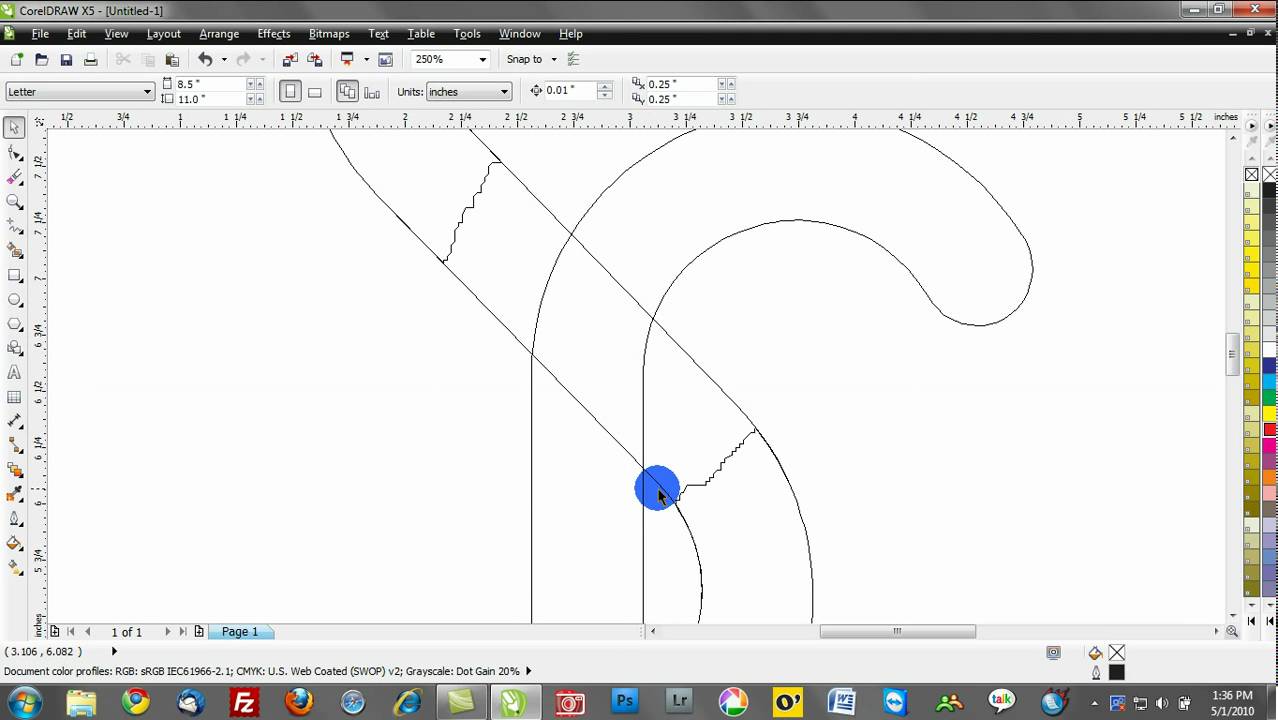Open the Arrange menu

[219, 34]
